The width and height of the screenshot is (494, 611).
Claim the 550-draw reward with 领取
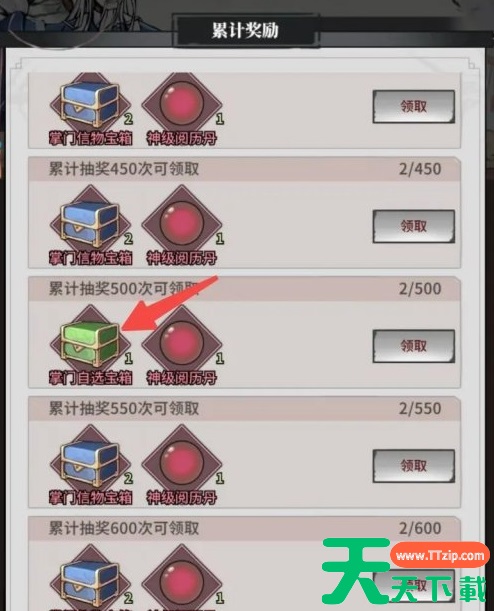[414, 466]
